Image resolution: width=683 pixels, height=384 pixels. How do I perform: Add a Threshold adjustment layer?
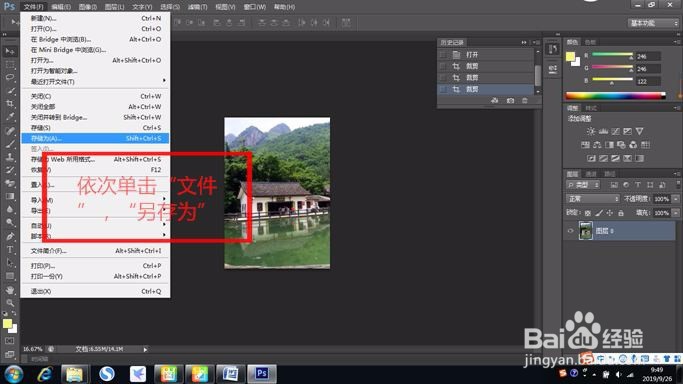pos(615,158)
